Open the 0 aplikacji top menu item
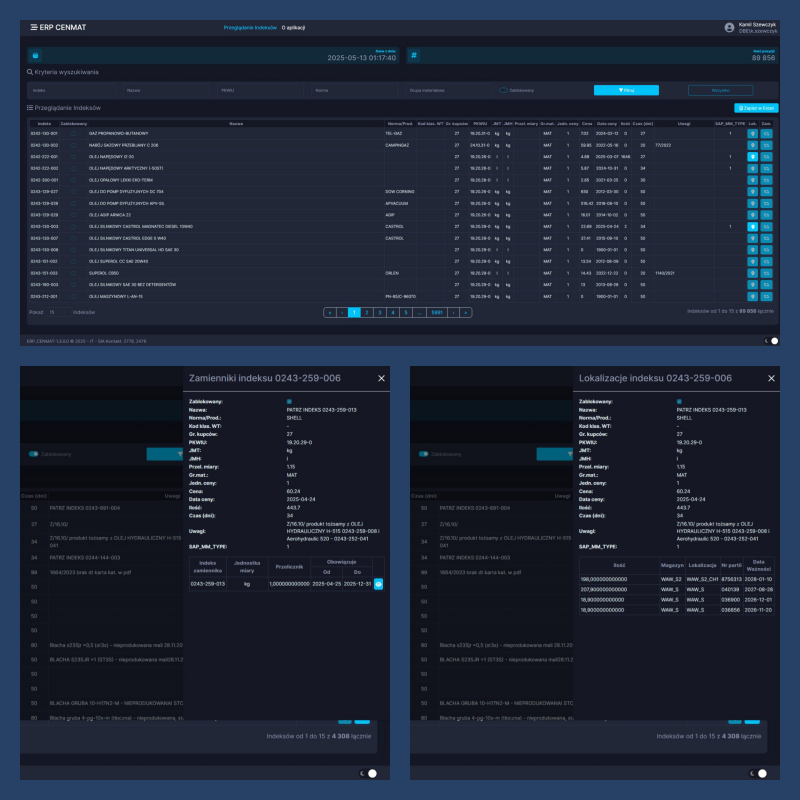Image resolution: width=800 pixels, height=800 pixels. (x=294, y=27)
